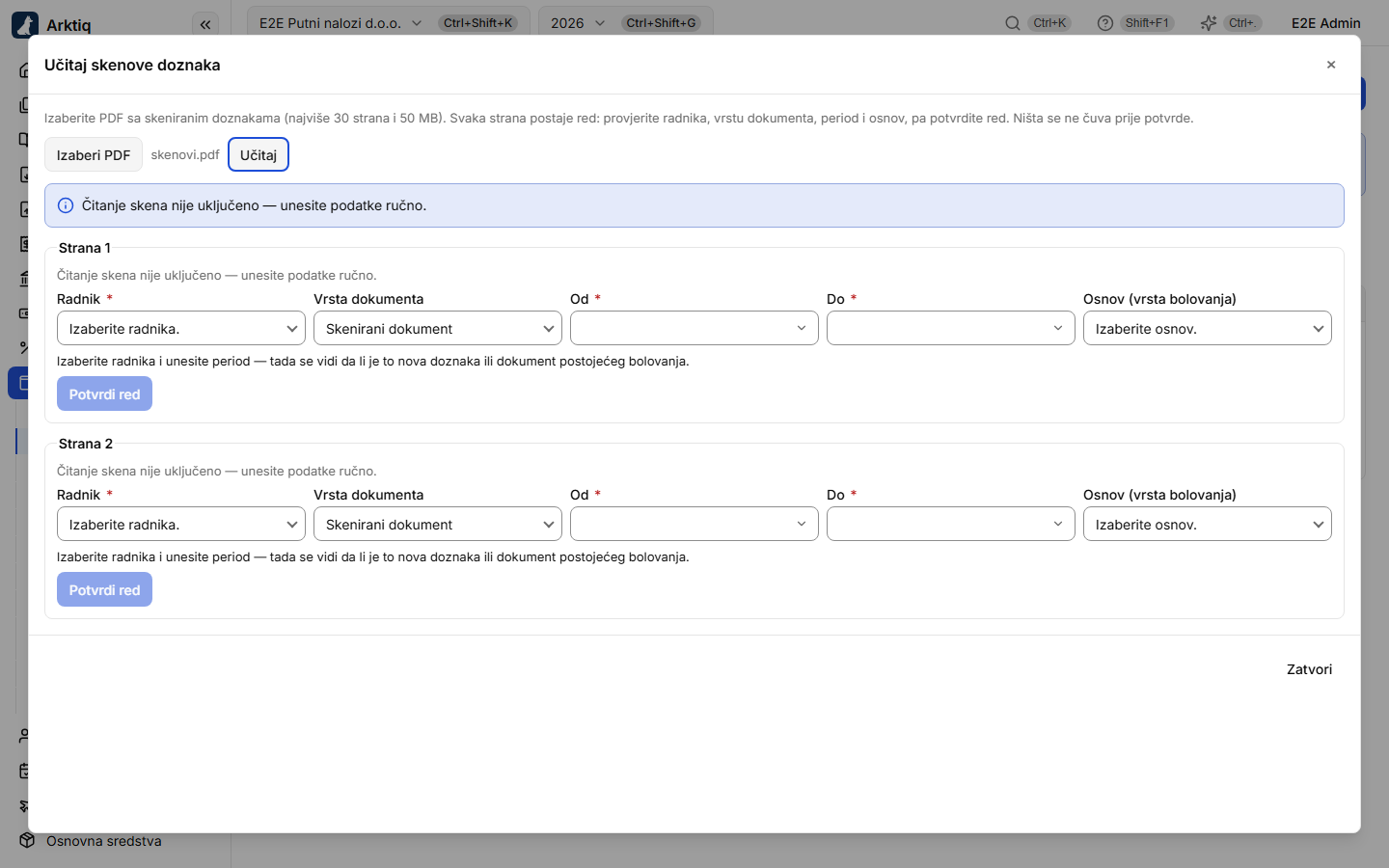This screenshot has height=868, width=1389.
Task: Click the search magnifier icon in the top bar
Action: pyautogui.click(x=1013, y=23)
